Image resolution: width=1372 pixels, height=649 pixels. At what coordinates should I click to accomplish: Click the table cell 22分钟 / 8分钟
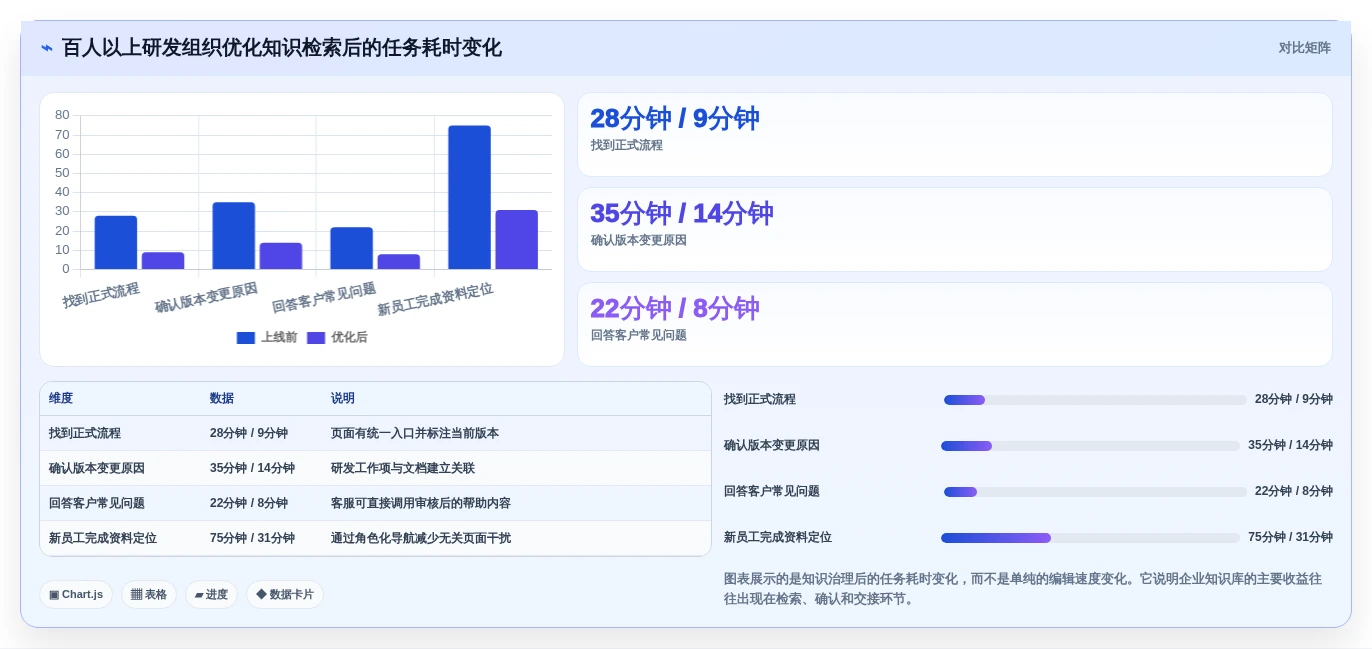click(x=249, y=503)
